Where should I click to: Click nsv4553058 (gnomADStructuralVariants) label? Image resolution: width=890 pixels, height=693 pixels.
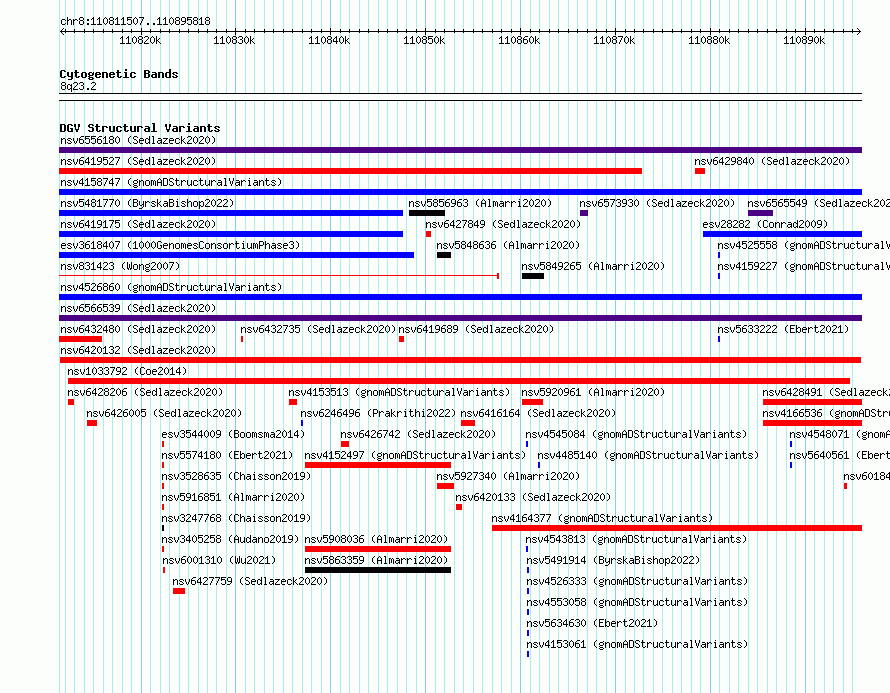[637, 602]
